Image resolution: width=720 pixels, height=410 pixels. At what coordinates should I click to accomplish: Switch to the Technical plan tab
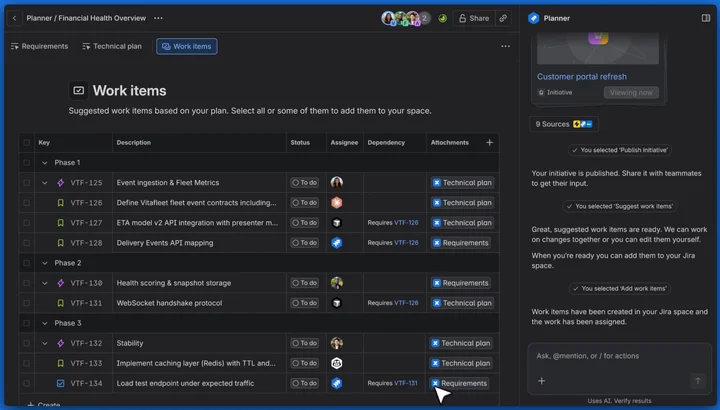coord(112,46)
